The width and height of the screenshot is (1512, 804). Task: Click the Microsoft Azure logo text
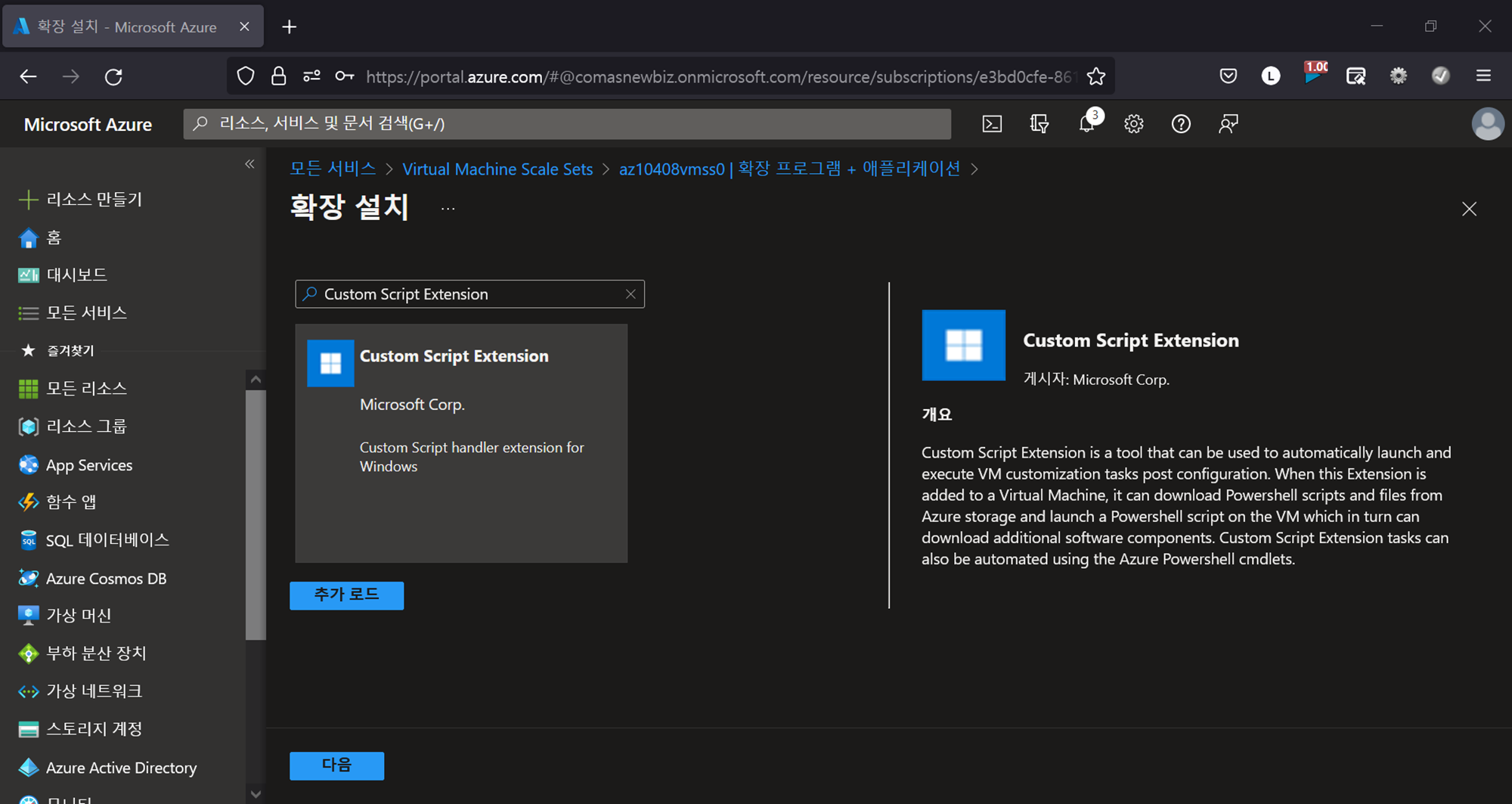pos(88,124)
